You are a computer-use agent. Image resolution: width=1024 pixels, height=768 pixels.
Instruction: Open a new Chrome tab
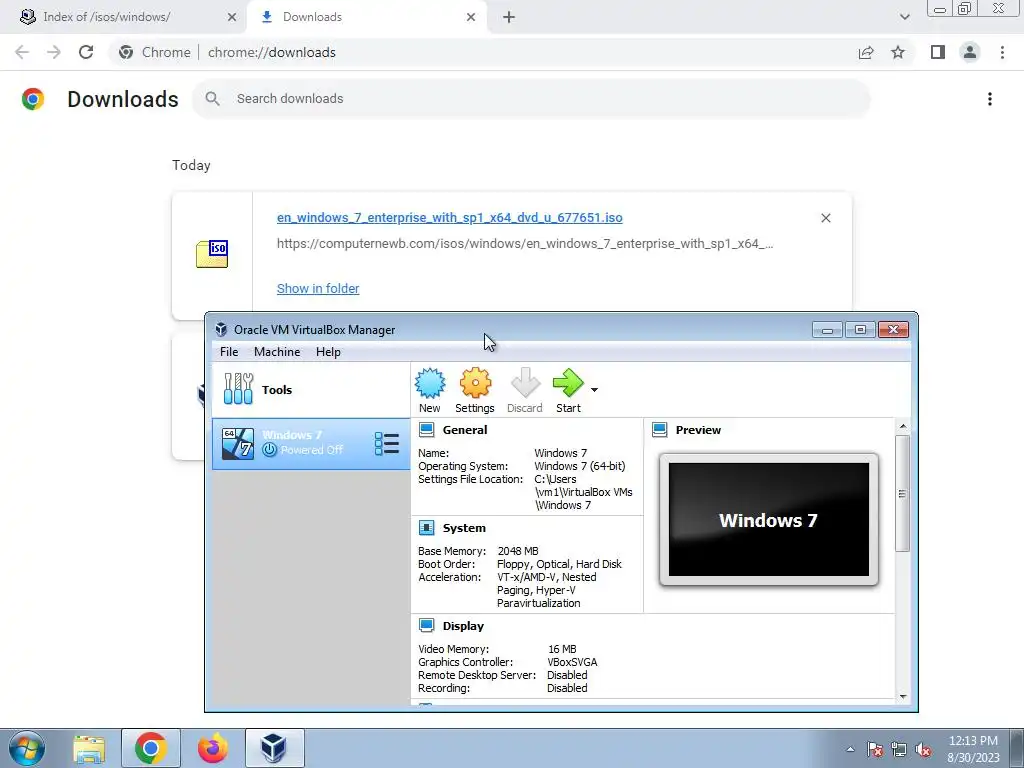[x=509, y=17]
